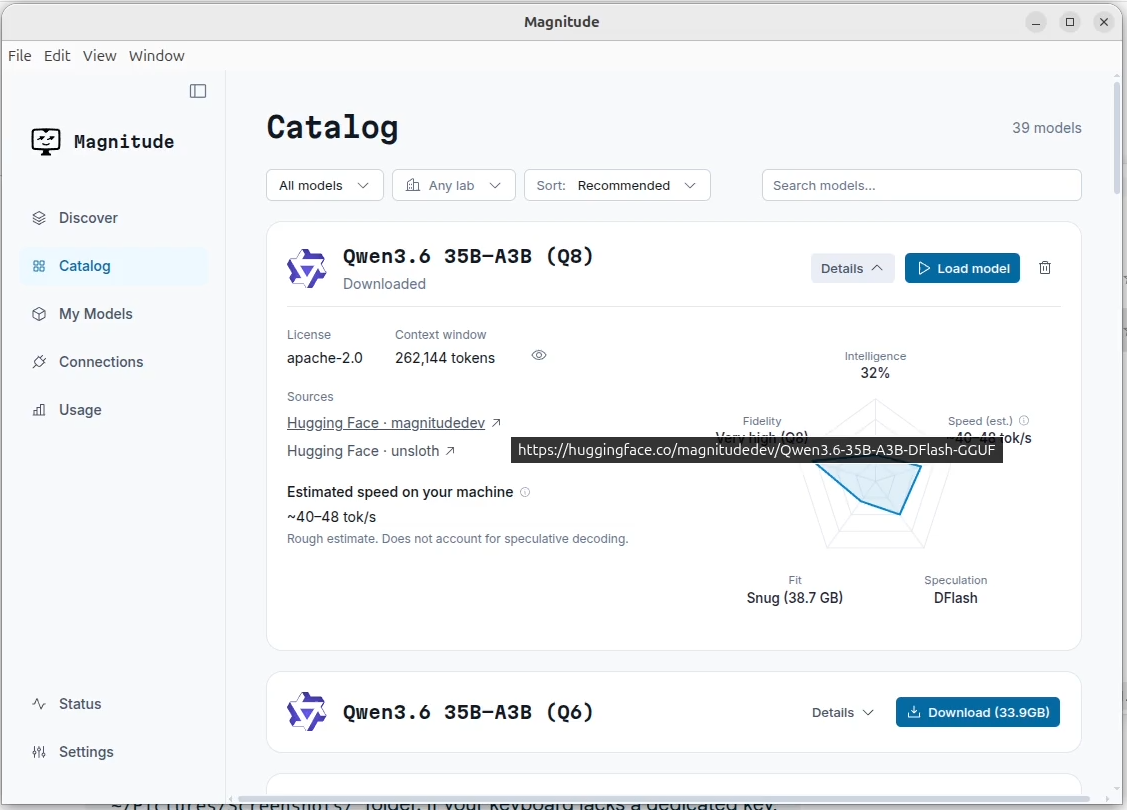The width and height of the screenshot is (1127, 810).
Task: Click the vertical scrollbar of the catalog
Action: [1117, 137]
